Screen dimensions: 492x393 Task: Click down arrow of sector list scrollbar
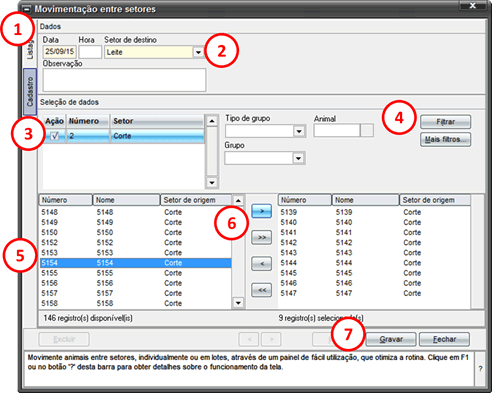click(x=212, y=182)
